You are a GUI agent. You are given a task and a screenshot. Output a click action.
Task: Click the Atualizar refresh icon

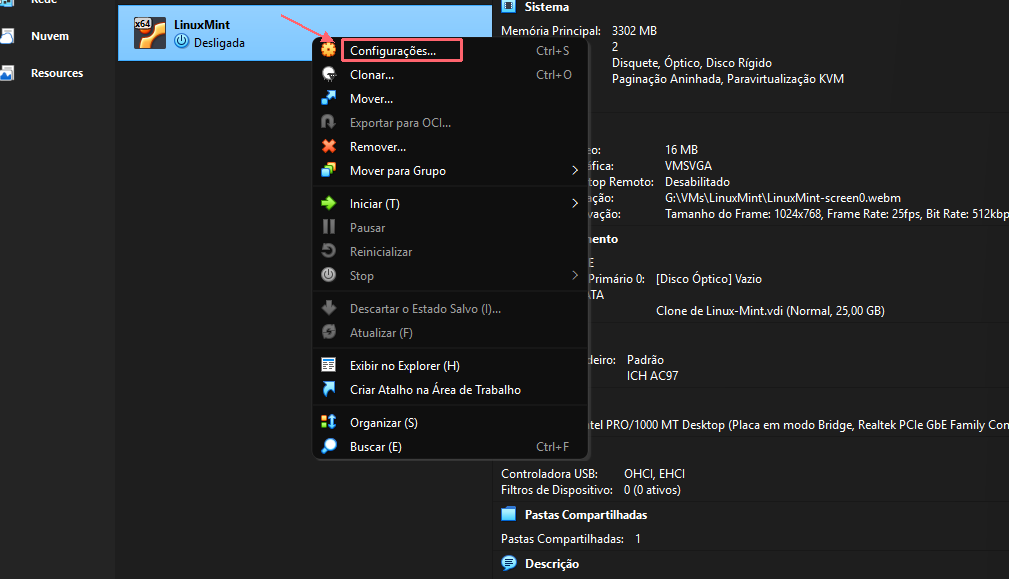(x=329, y=332)
